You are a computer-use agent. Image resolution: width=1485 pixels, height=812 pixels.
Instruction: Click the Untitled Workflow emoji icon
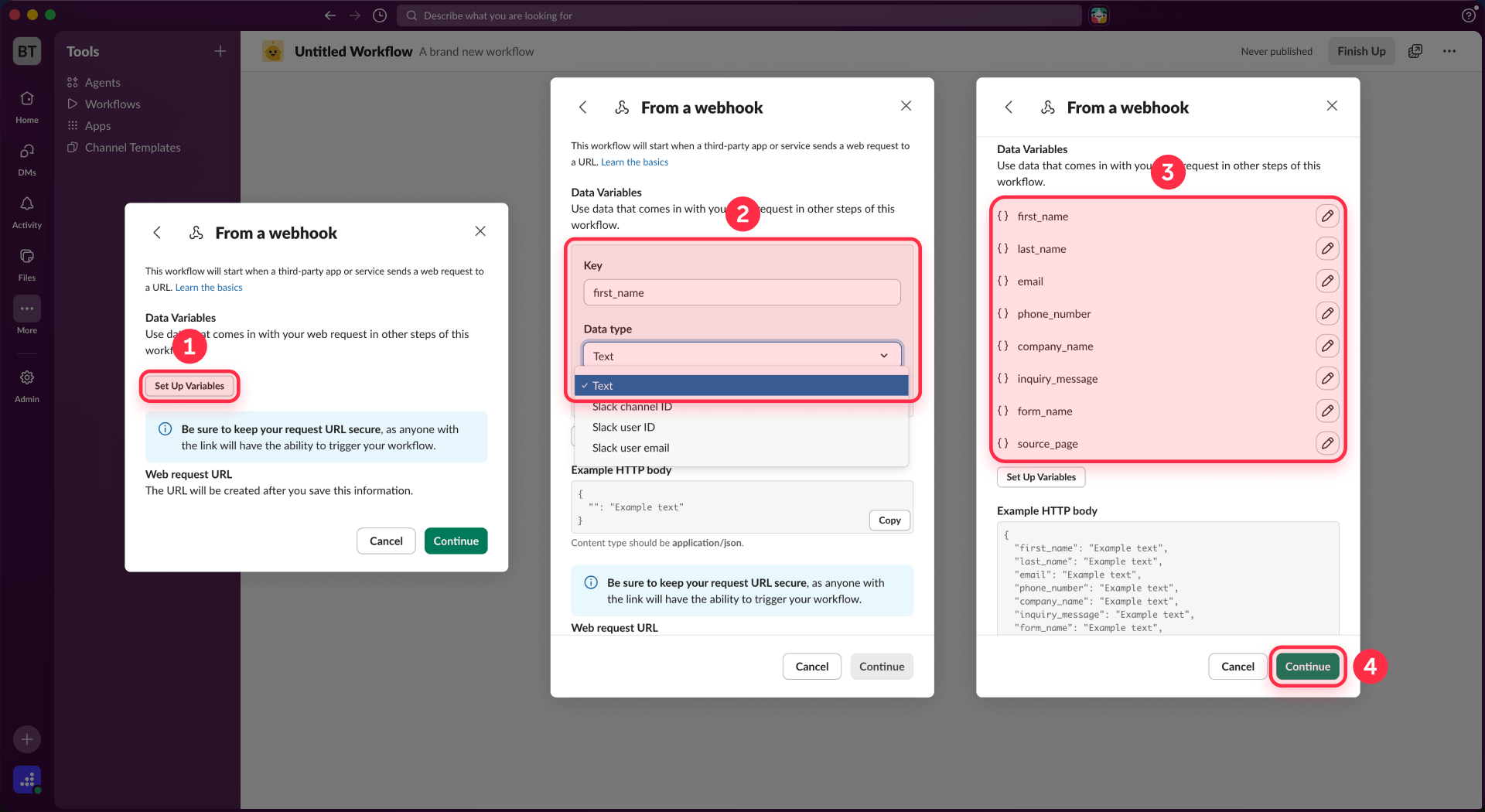273,51
